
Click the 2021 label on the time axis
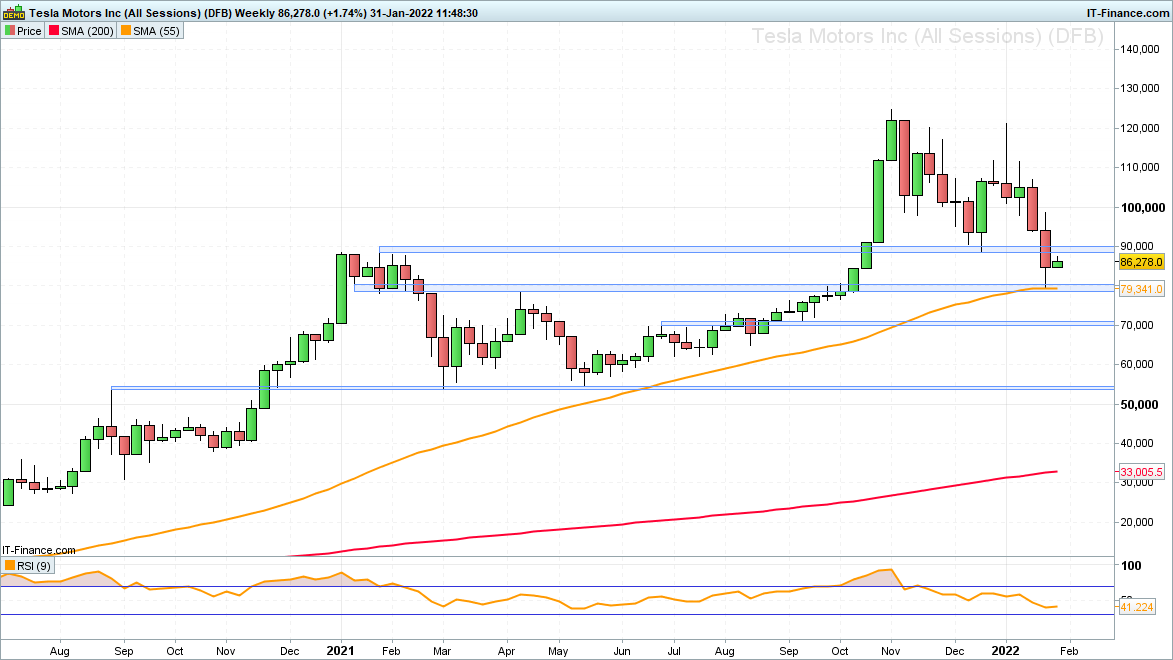[340, 650]
